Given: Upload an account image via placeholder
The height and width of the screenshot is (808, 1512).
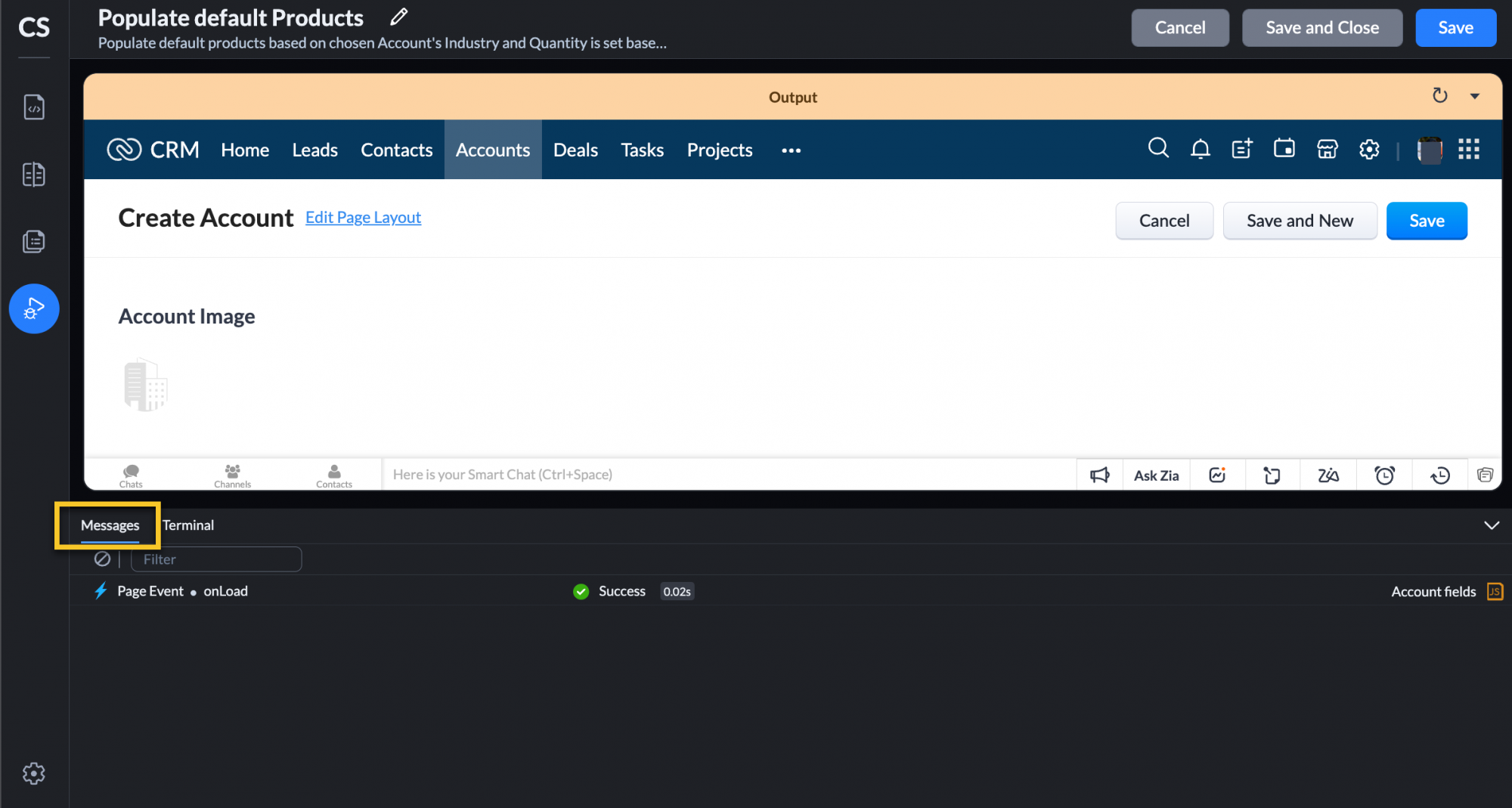Looking at the screenshot, I should [x=145, y=385].
